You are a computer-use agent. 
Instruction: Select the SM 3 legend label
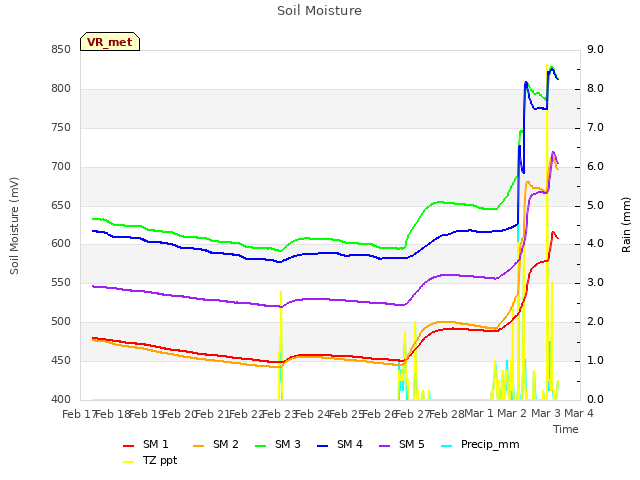coord(288,444)
